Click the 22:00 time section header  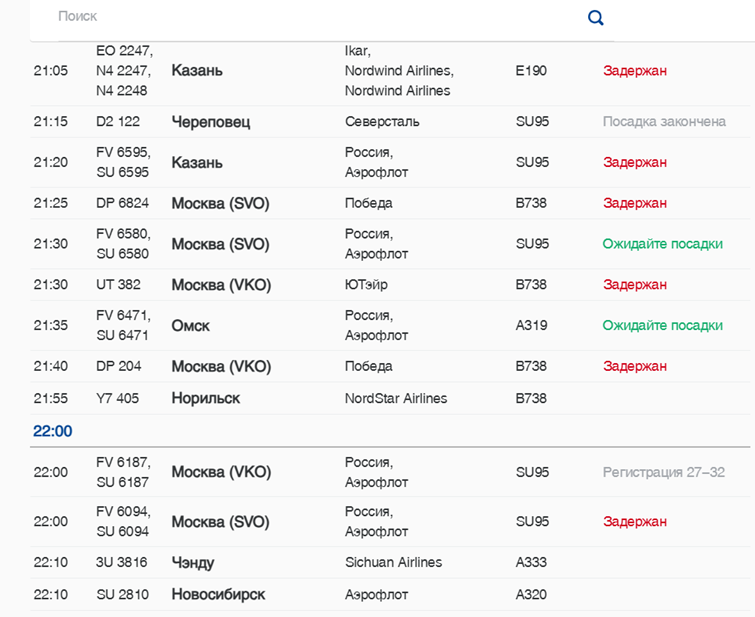[x=52, y=431]
